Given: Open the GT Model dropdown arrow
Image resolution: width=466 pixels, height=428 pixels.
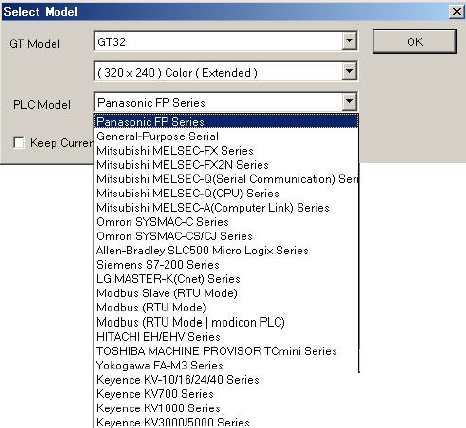Looking at the screenshot, I should [349, 41].
